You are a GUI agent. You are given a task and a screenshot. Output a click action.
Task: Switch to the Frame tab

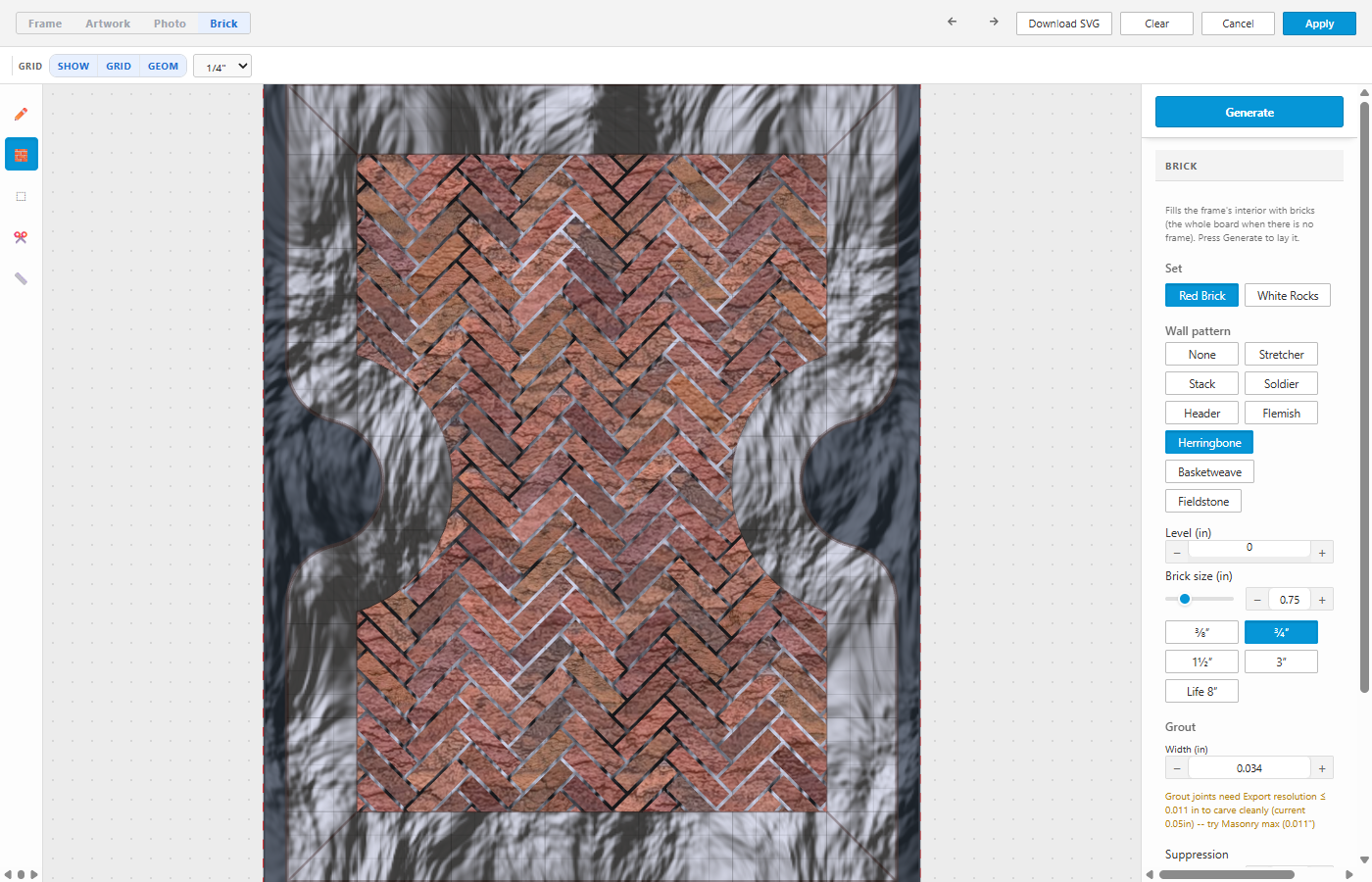pyautogui.click(x=45, y=24)
